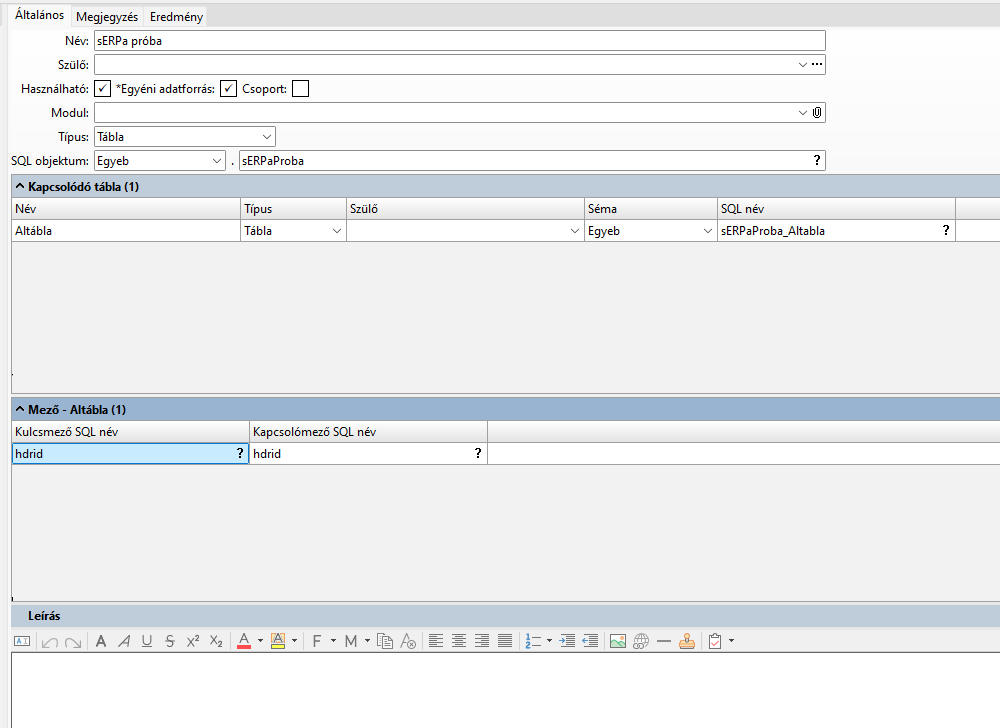The width and height of the screenshot is (1000, 728).
Task: Insert a hyperlink with globe icon
Action: click(x=641, y=642)
